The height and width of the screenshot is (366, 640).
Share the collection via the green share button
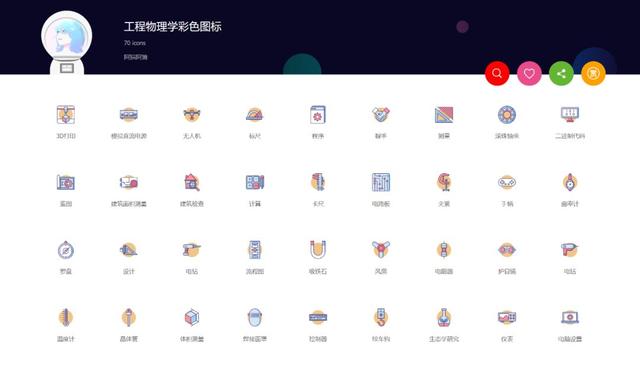(561, 73)
